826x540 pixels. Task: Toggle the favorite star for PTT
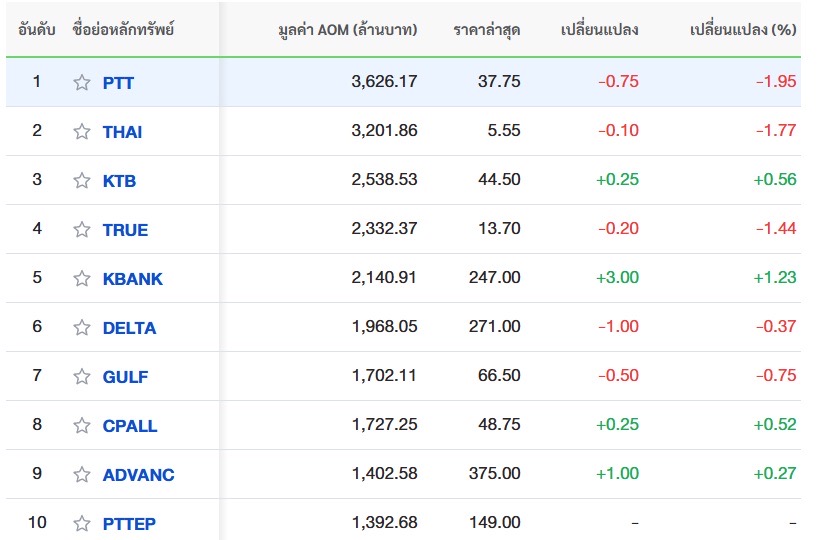[82, 82]
